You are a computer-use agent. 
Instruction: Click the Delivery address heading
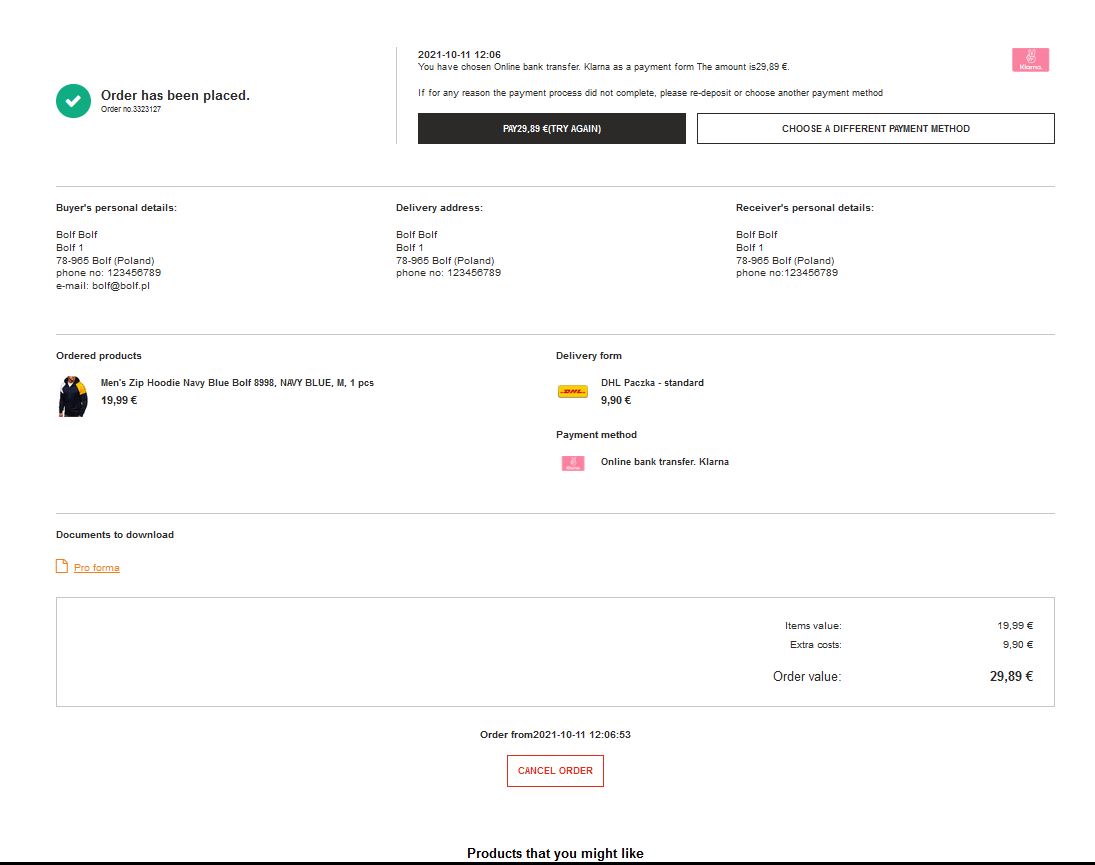[x=439, y=208]
